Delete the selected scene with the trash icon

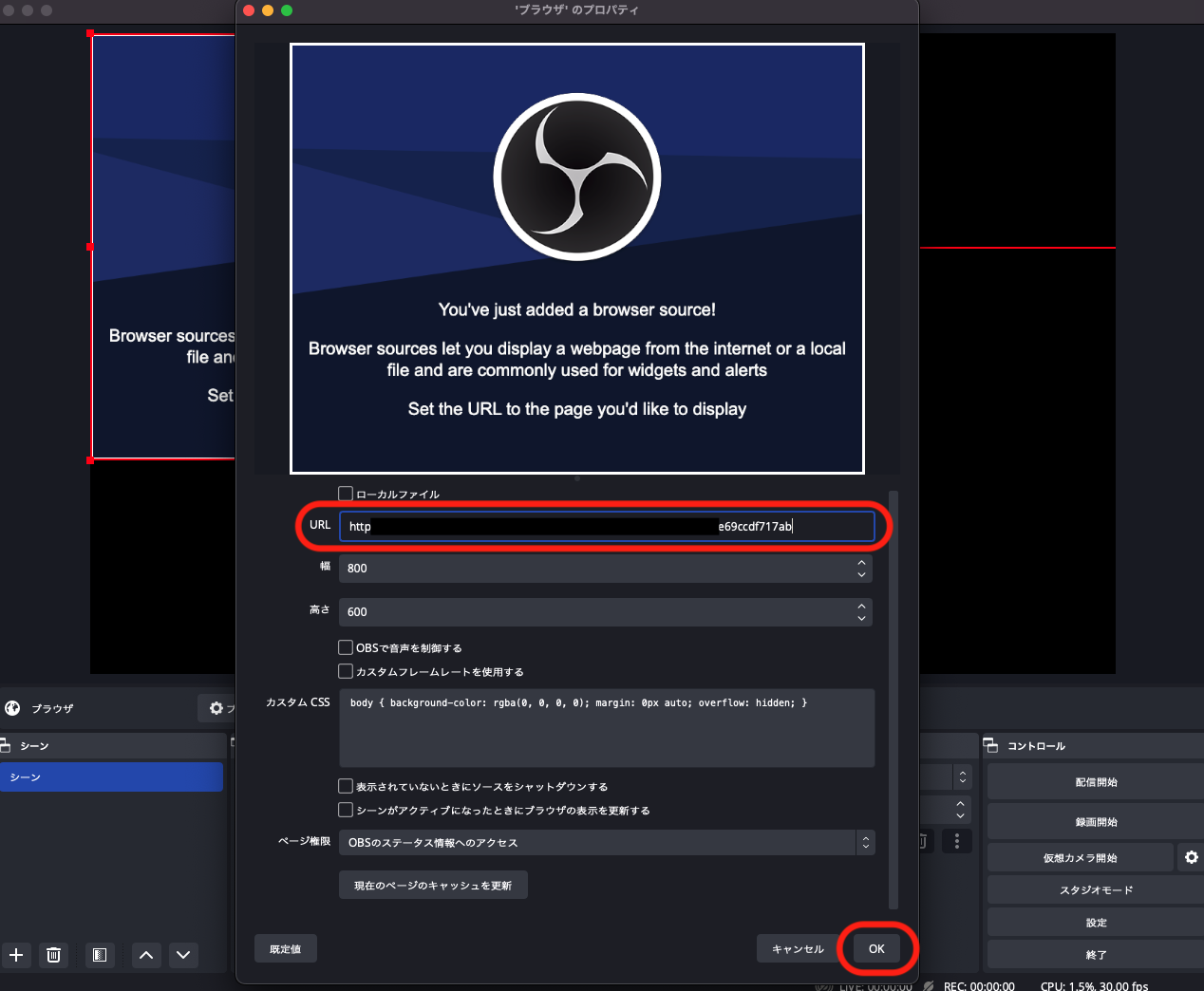click(54, 955)
